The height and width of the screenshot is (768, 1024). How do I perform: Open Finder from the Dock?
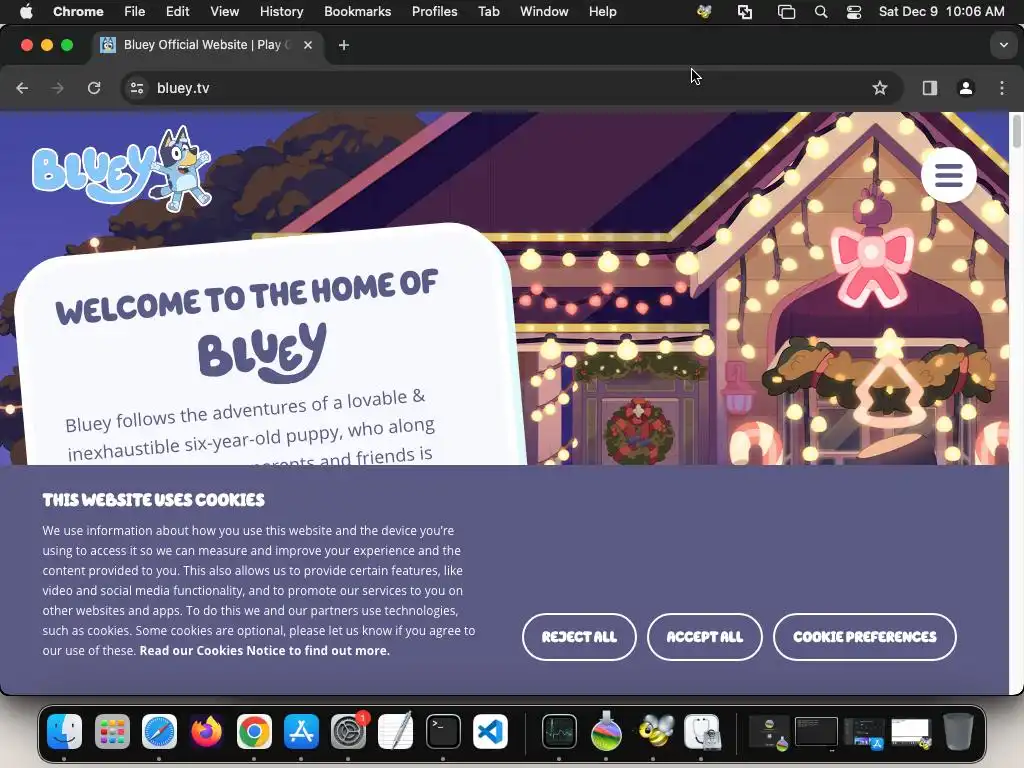click(65, 731)
